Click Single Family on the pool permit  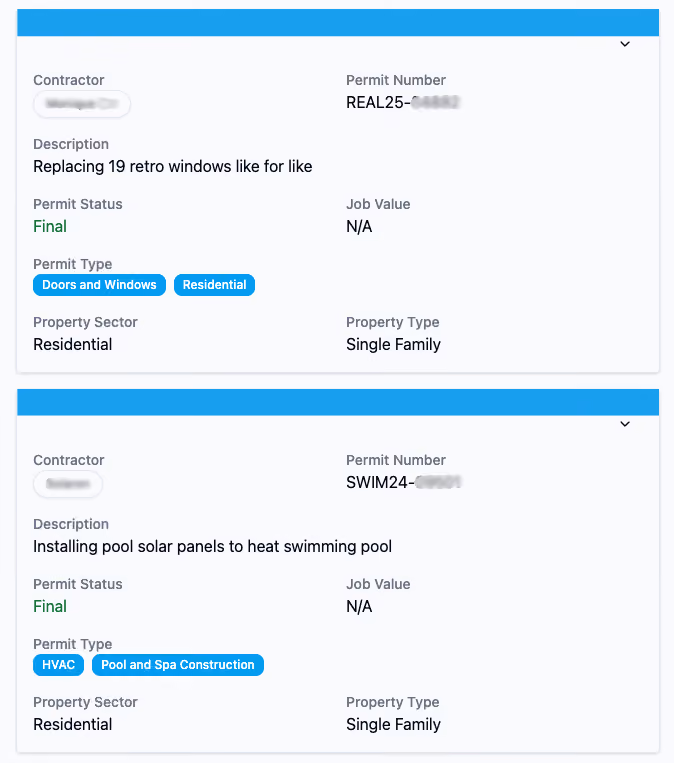tap(393, 725)
